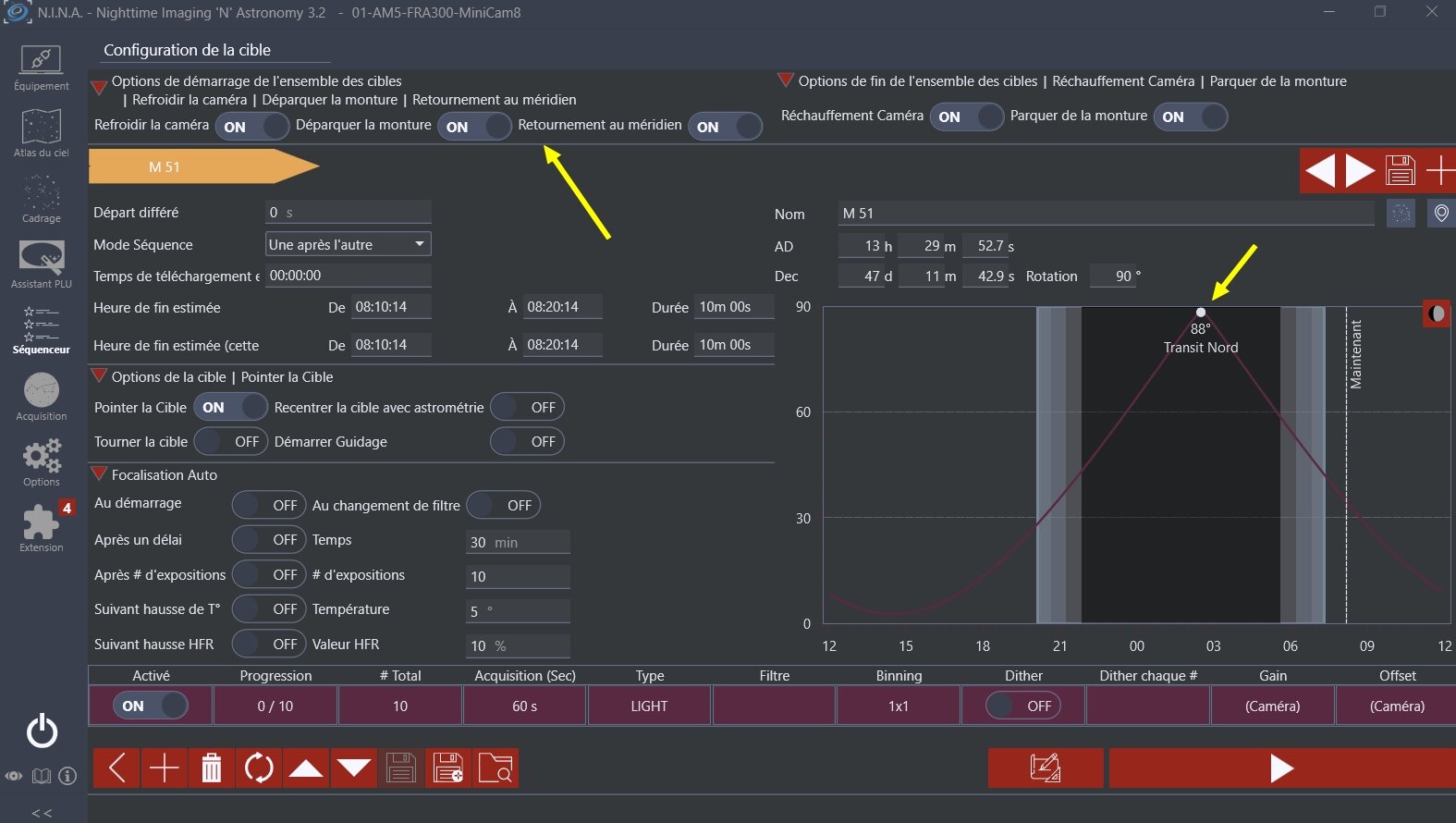Click the power shutdown icon
Image resolution: width=1456 pixels, height=823 pixels.
pos(42,731)
